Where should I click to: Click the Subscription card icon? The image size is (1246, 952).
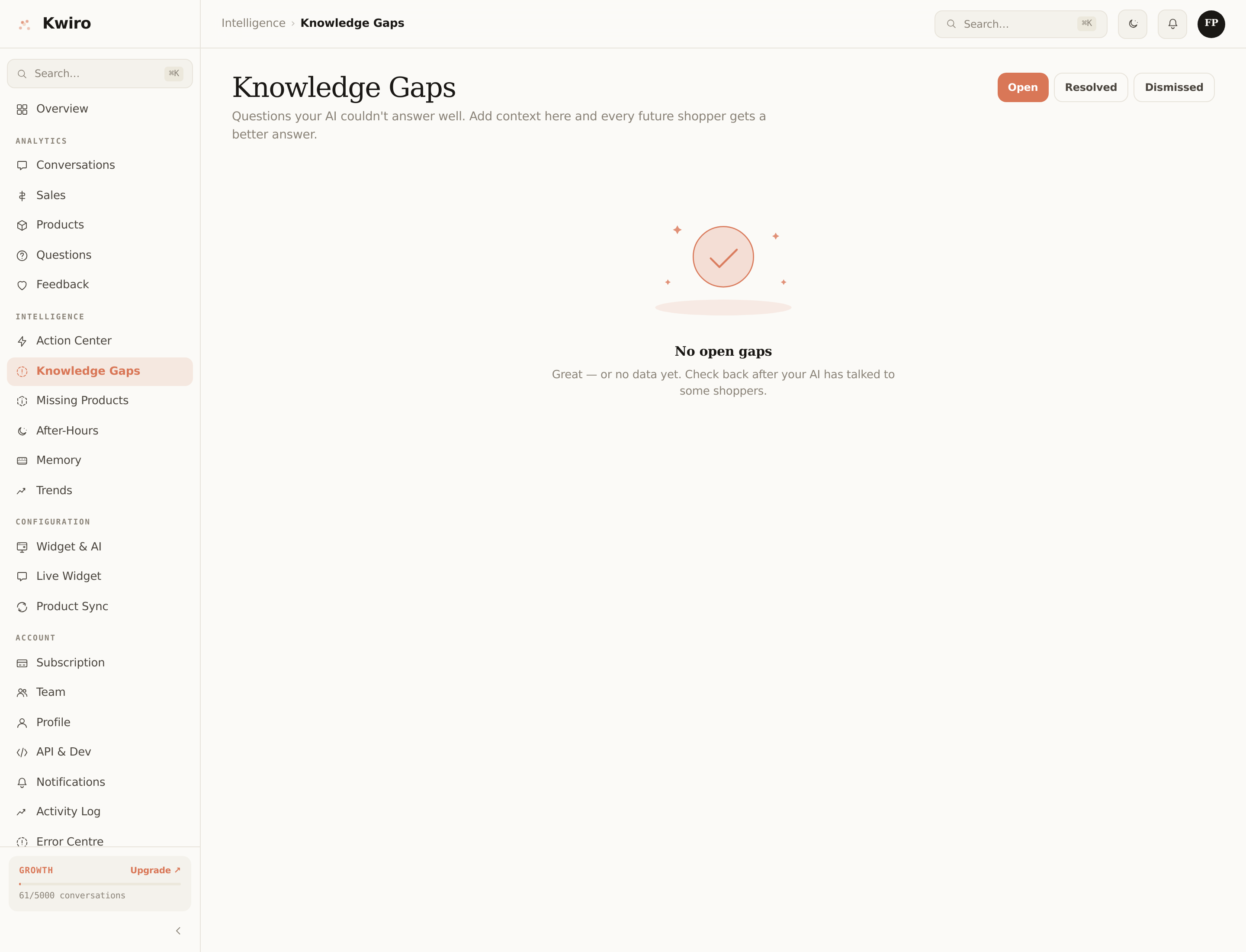coord(22,663)
